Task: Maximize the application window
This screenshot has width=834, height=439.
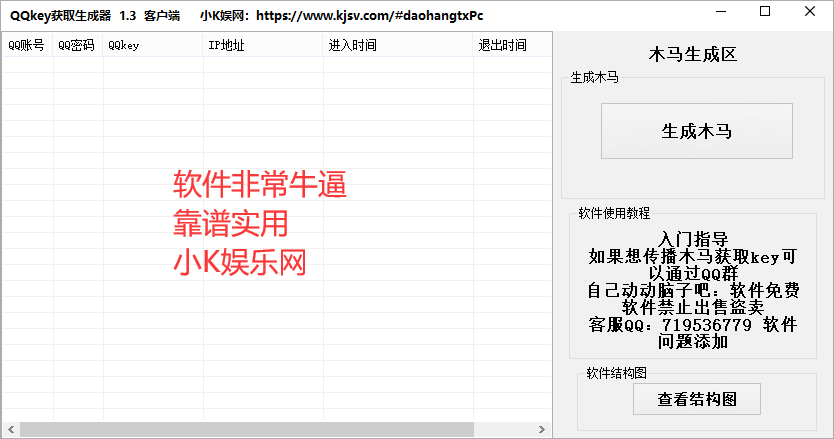Action: click(x=765, y=12)
